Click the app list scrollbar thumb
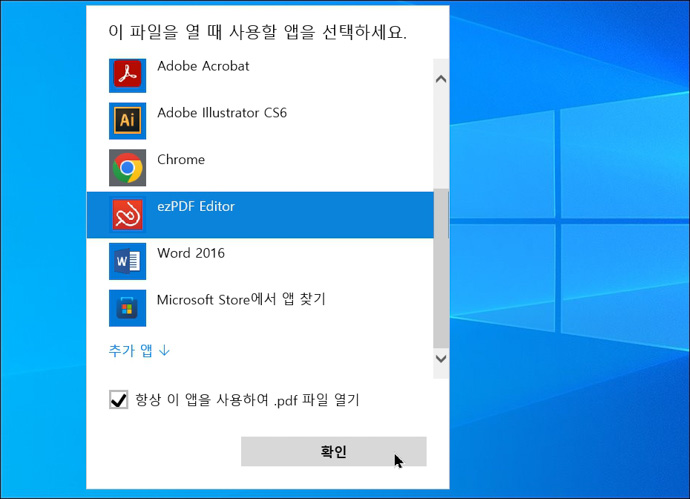 point(441,269)
